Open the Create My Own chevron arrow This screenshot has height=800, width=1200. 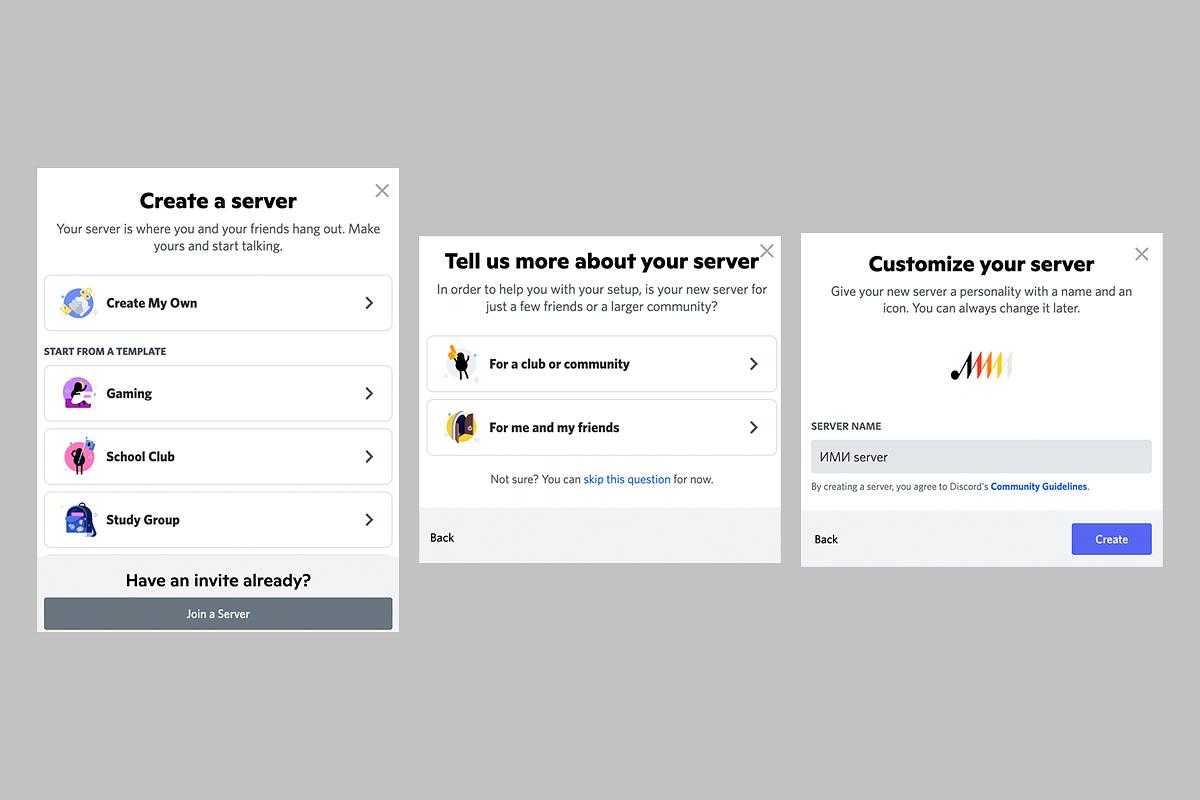point(369,303)
